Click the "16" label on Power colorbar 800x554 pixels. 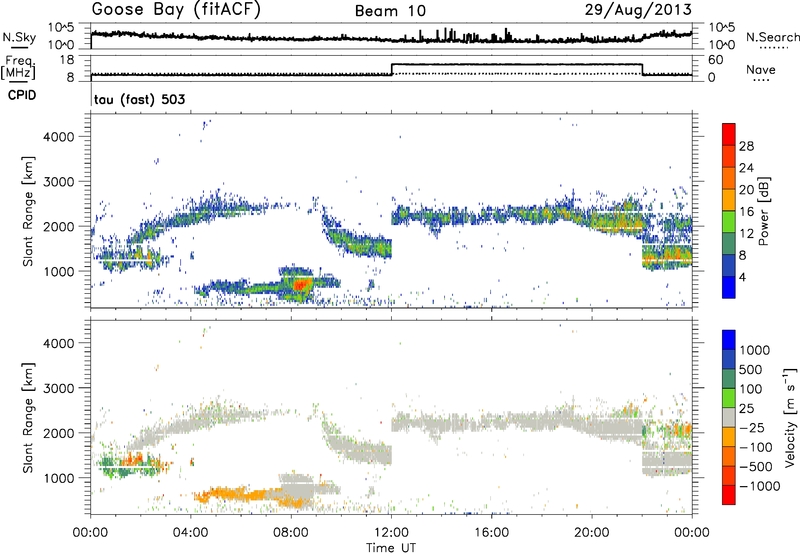point(746,211)
